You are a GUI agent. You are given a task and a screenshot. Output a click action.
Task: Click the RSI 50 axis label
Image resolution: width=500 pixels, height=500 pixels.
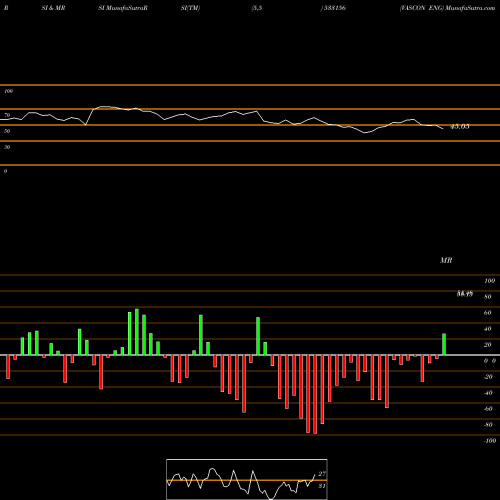[x=7, y=131]
